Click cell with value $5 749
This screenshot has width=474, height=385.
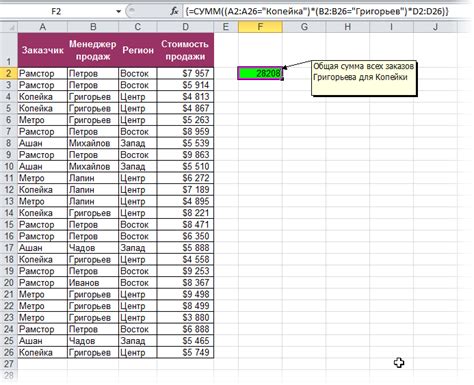click(x=185, y=352)
